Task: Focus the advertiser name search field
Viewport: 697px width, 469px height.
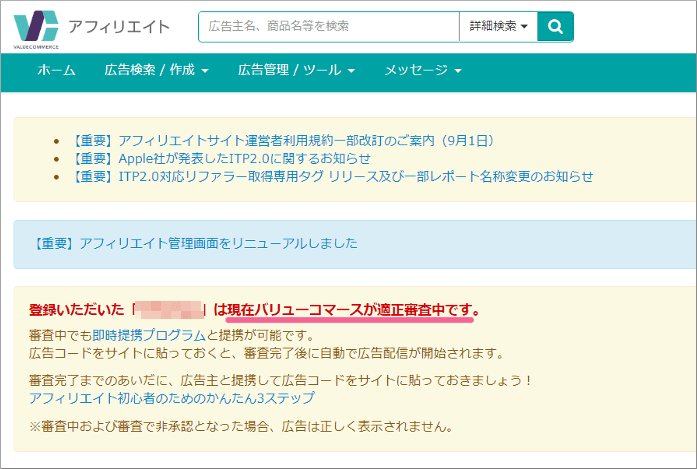Action: pyautogui.click(x=329, y=27)
